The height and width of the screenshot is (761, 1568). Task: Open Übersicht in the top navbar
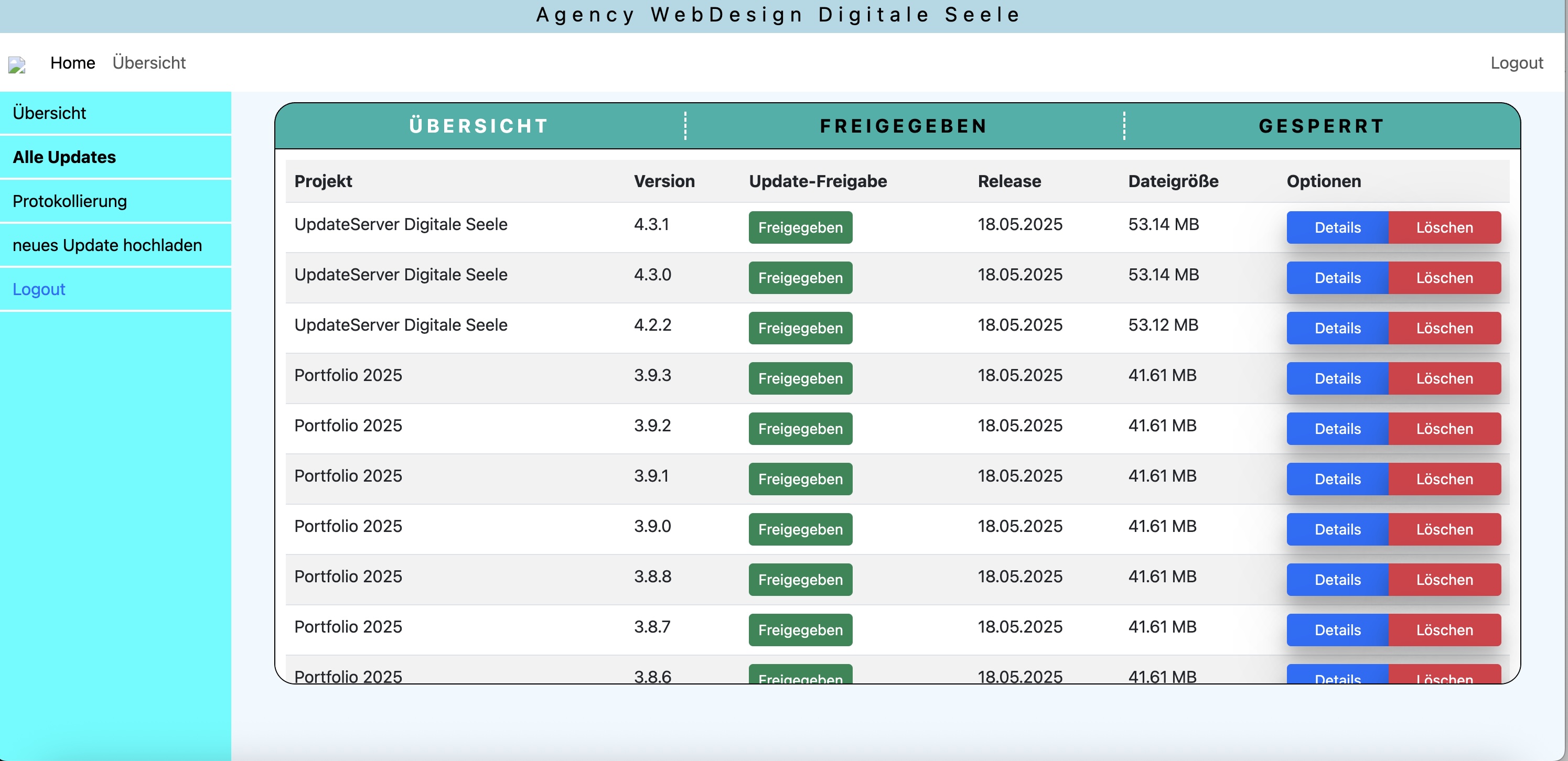tap(148, 63)
